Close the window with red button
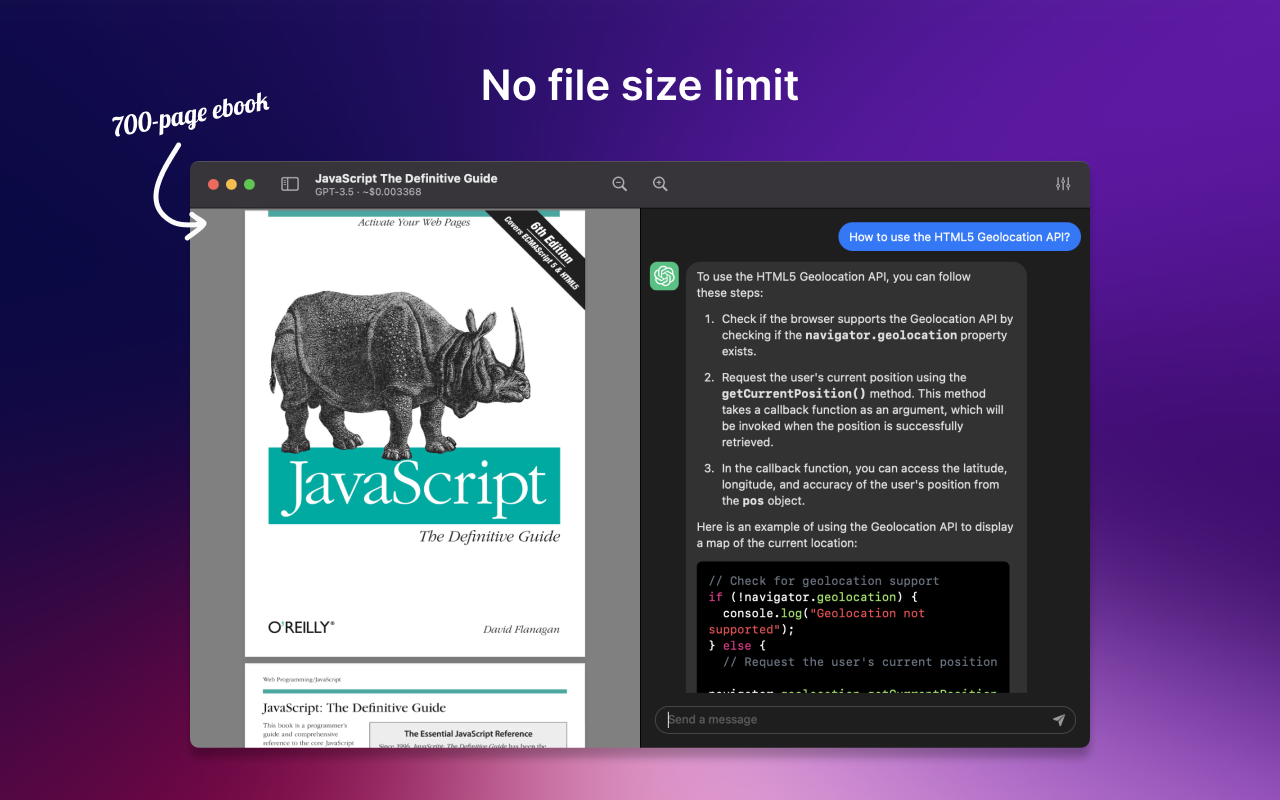This screenshot has height=800, width=1280. click(x=213, y=184)
